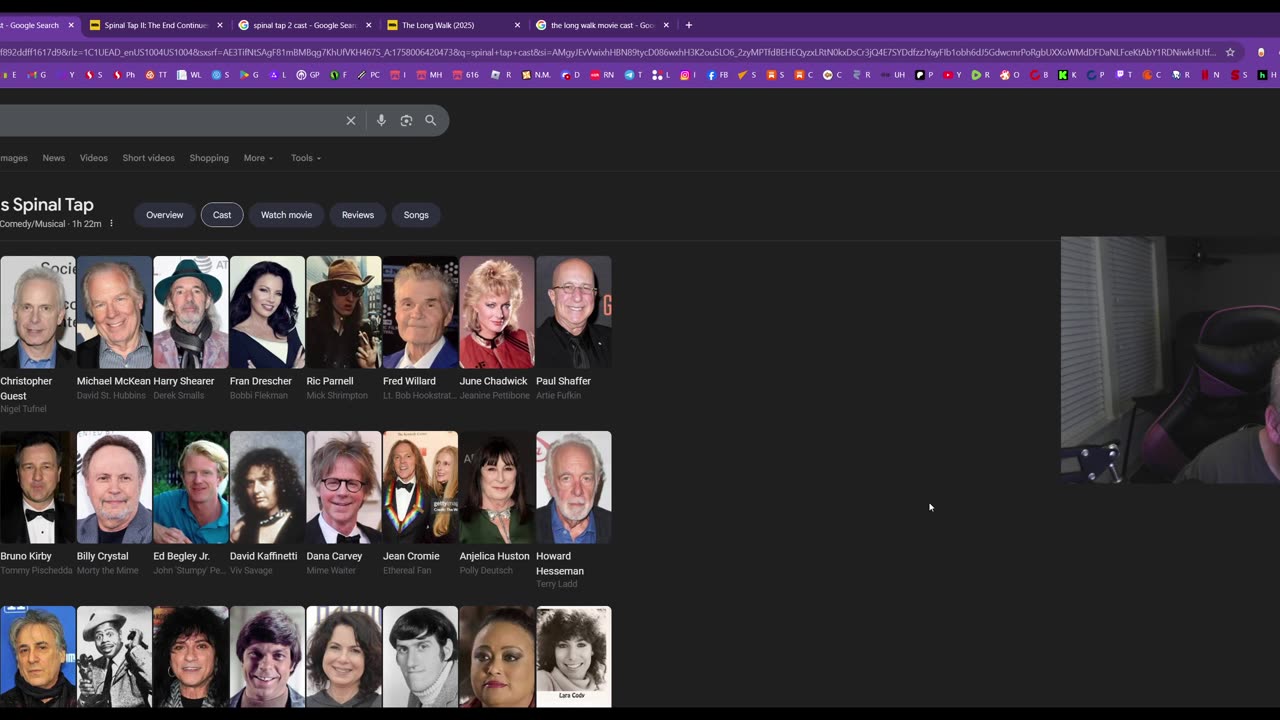Select the Cast chip
1280x720 pixels.
222,215
